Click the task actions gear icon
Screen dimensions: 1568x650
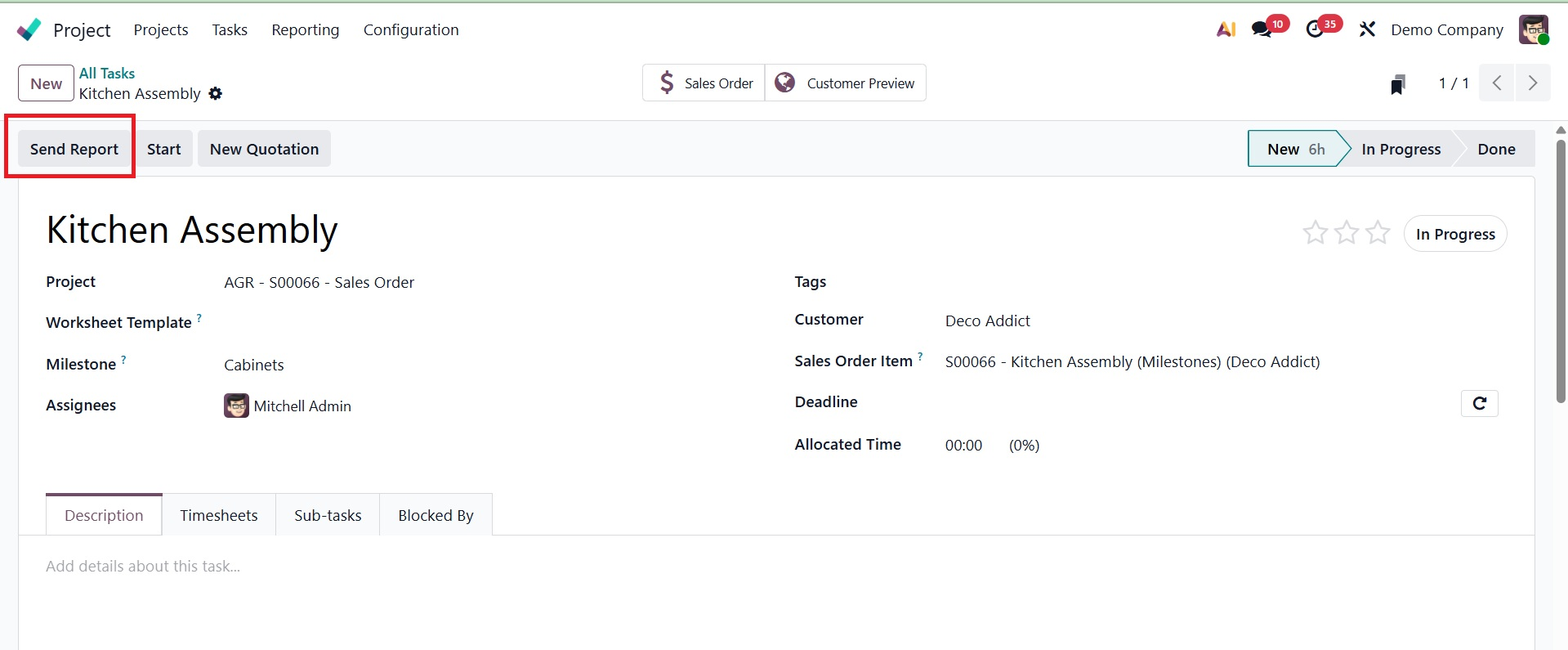pyautogui.click(x=216, y=94)
